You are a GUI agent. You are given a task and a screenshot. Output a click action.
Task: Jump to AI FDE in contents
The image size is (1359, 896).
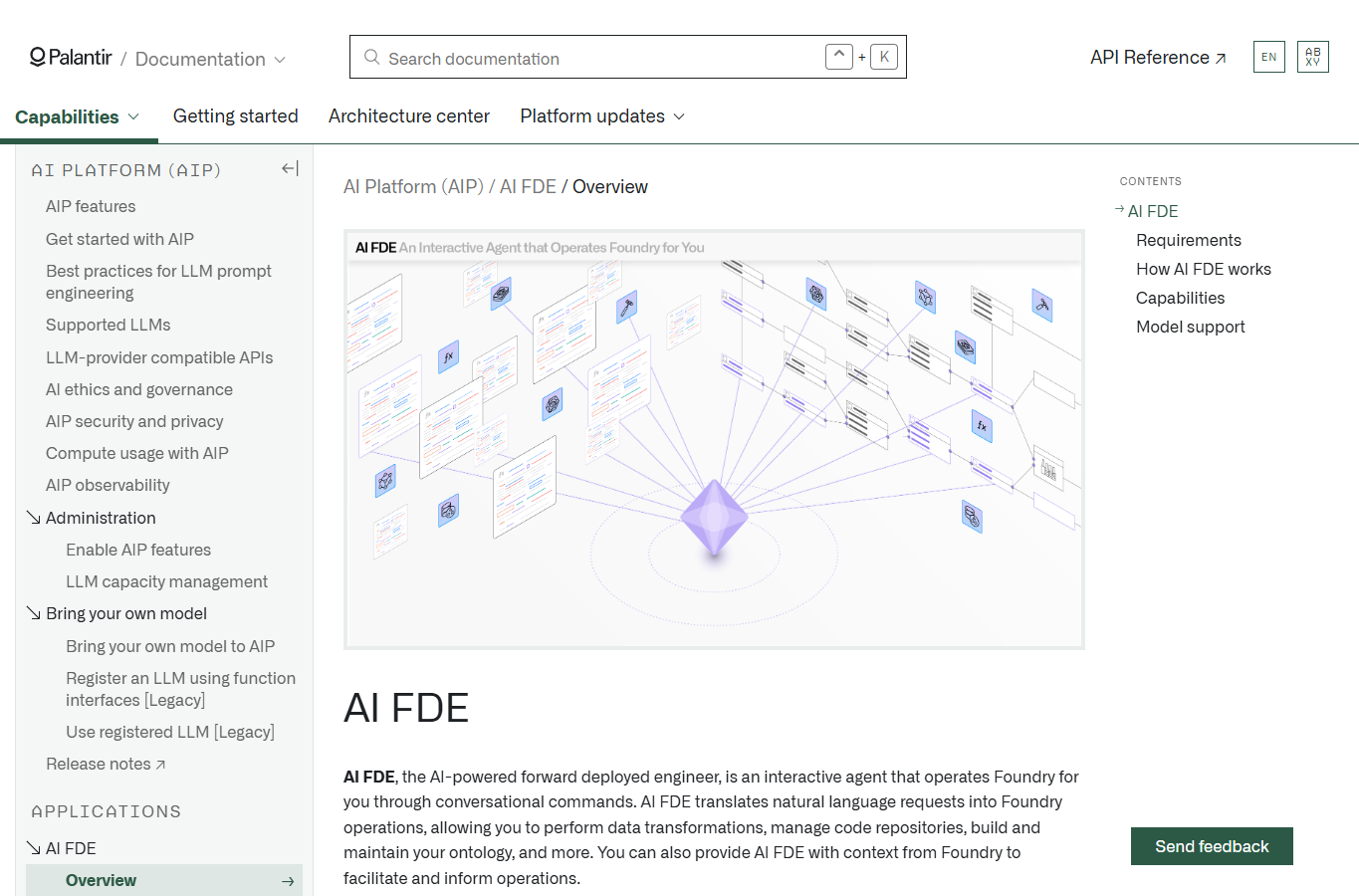coord(1153,211)
